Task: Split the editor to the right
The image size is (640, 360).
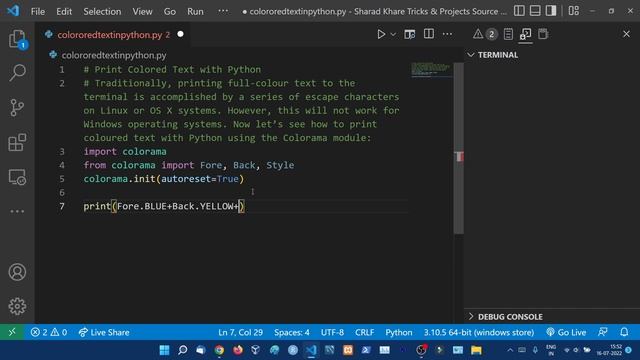Action: (429, 34)
